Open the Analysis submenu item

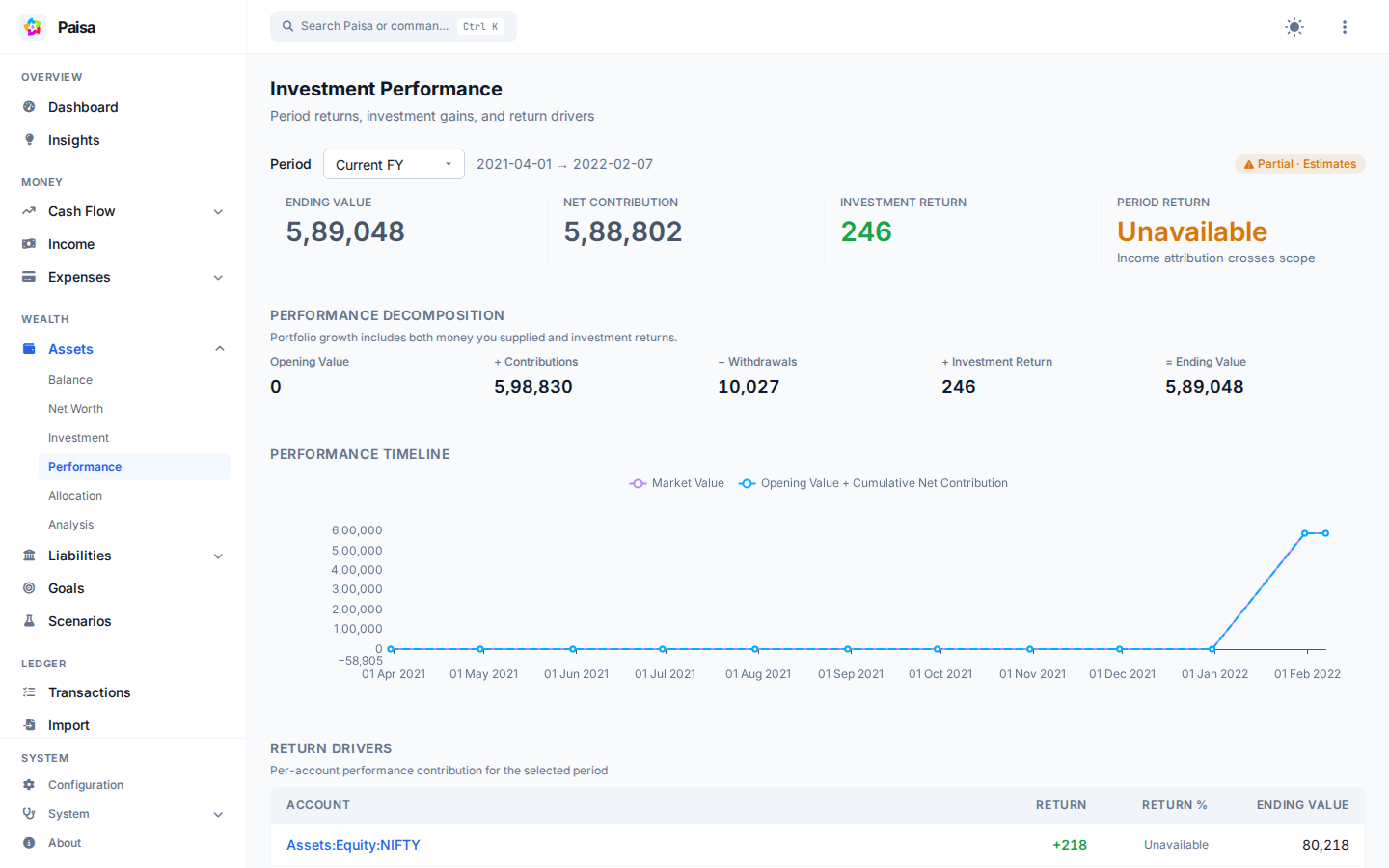point(71,525)
